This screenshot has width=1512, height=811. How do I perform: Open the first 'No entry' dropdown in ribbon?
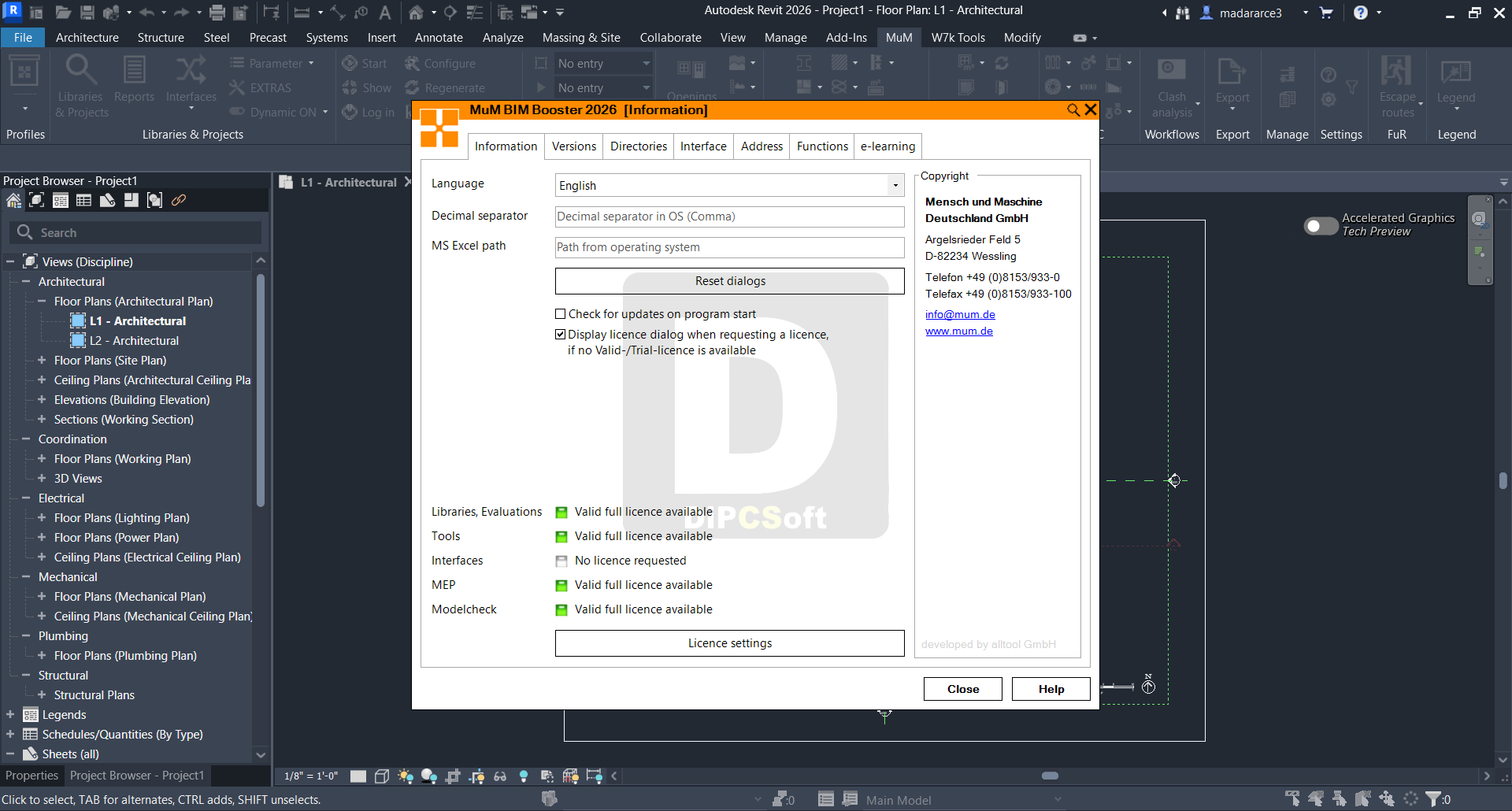pyautogui.click(x=603, y=63)
